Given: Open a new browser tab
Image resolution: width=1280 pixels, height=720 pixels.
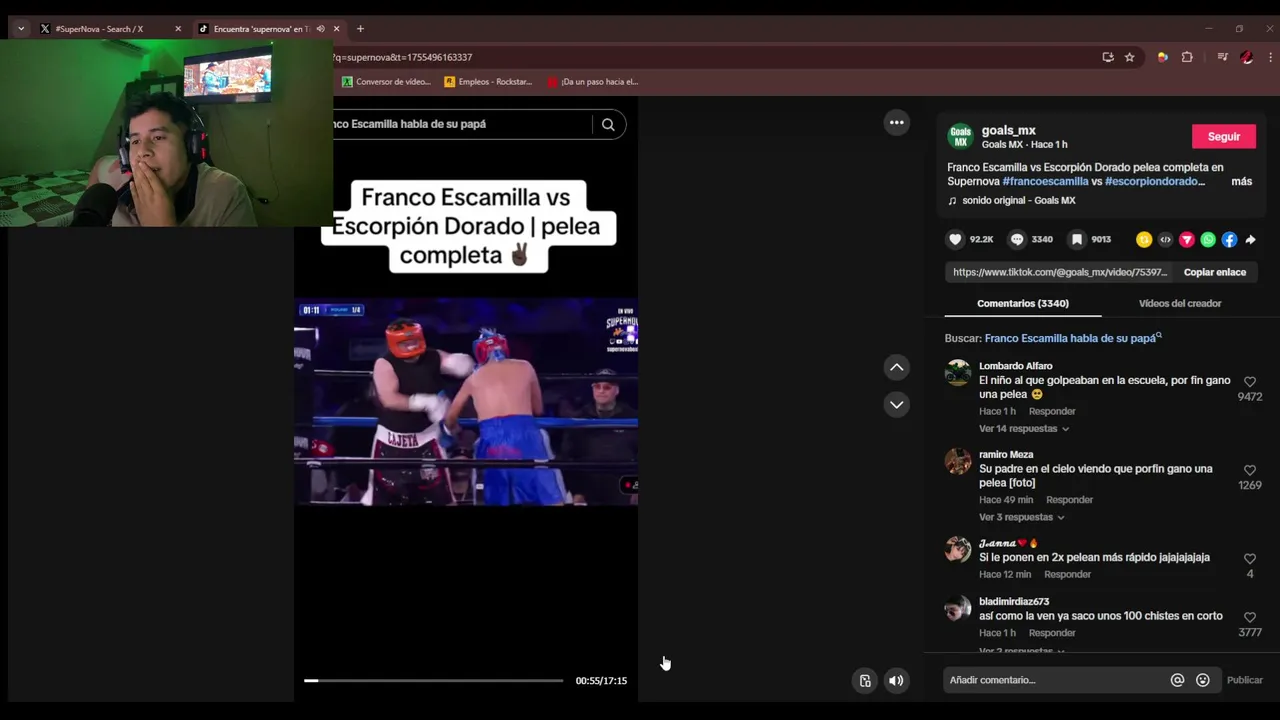Looking at the screenshot, I should click(360, 29).
